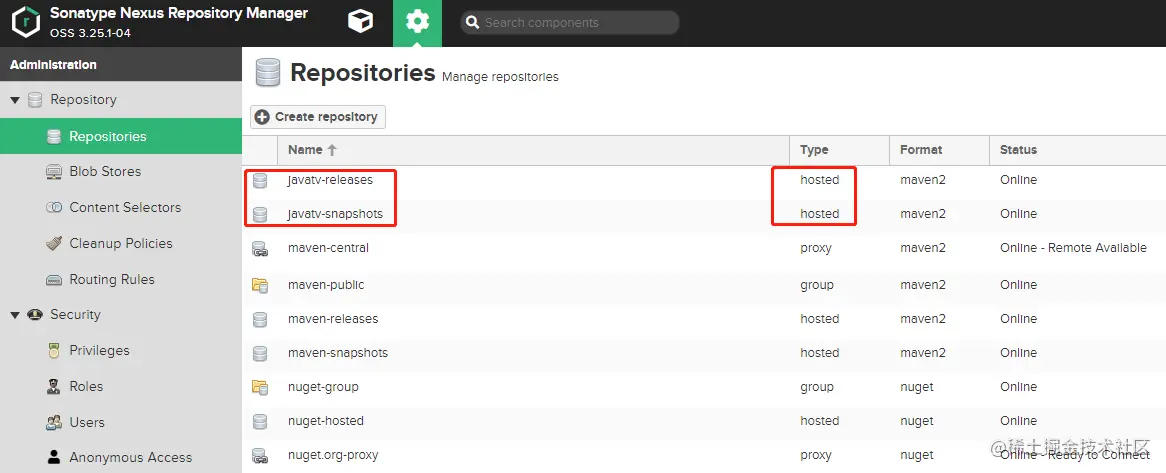This screenshot has width=1166, height=473.
Task: Open the javatv-snapshots repository
Action: [x=335, y=214]
